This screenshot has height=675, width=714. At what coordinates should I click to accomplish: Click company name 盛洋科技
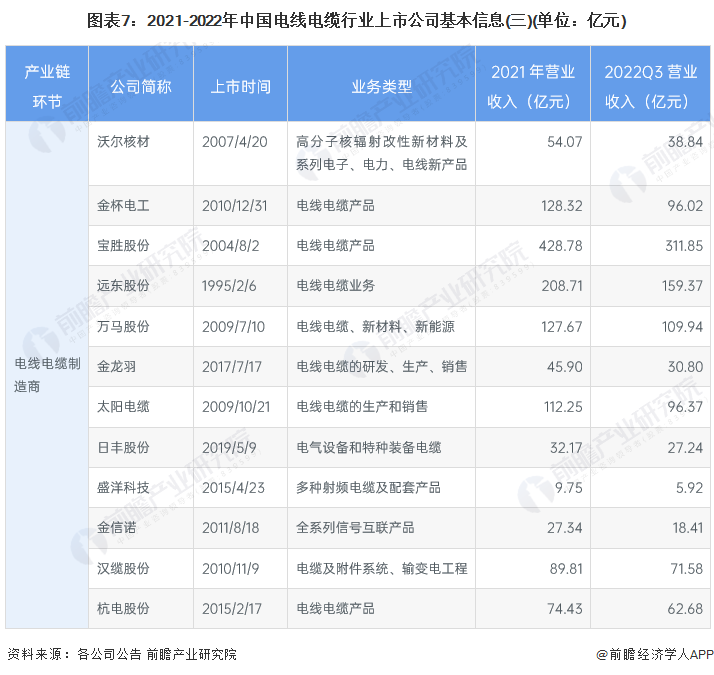(123, 487)
